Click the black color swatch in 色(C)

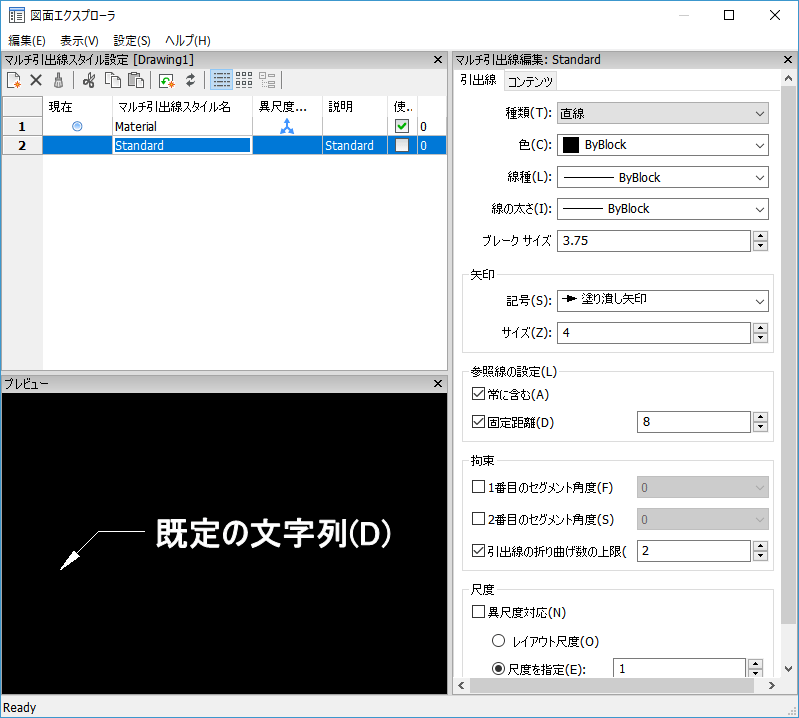pos(571,145)
